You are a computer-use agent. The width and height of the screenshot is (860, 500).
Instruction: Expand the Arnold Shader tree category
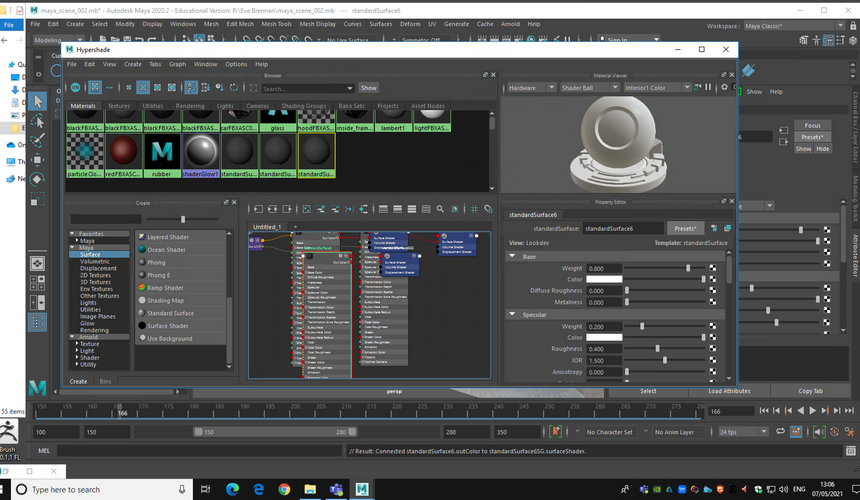click(x=75, y=357)
